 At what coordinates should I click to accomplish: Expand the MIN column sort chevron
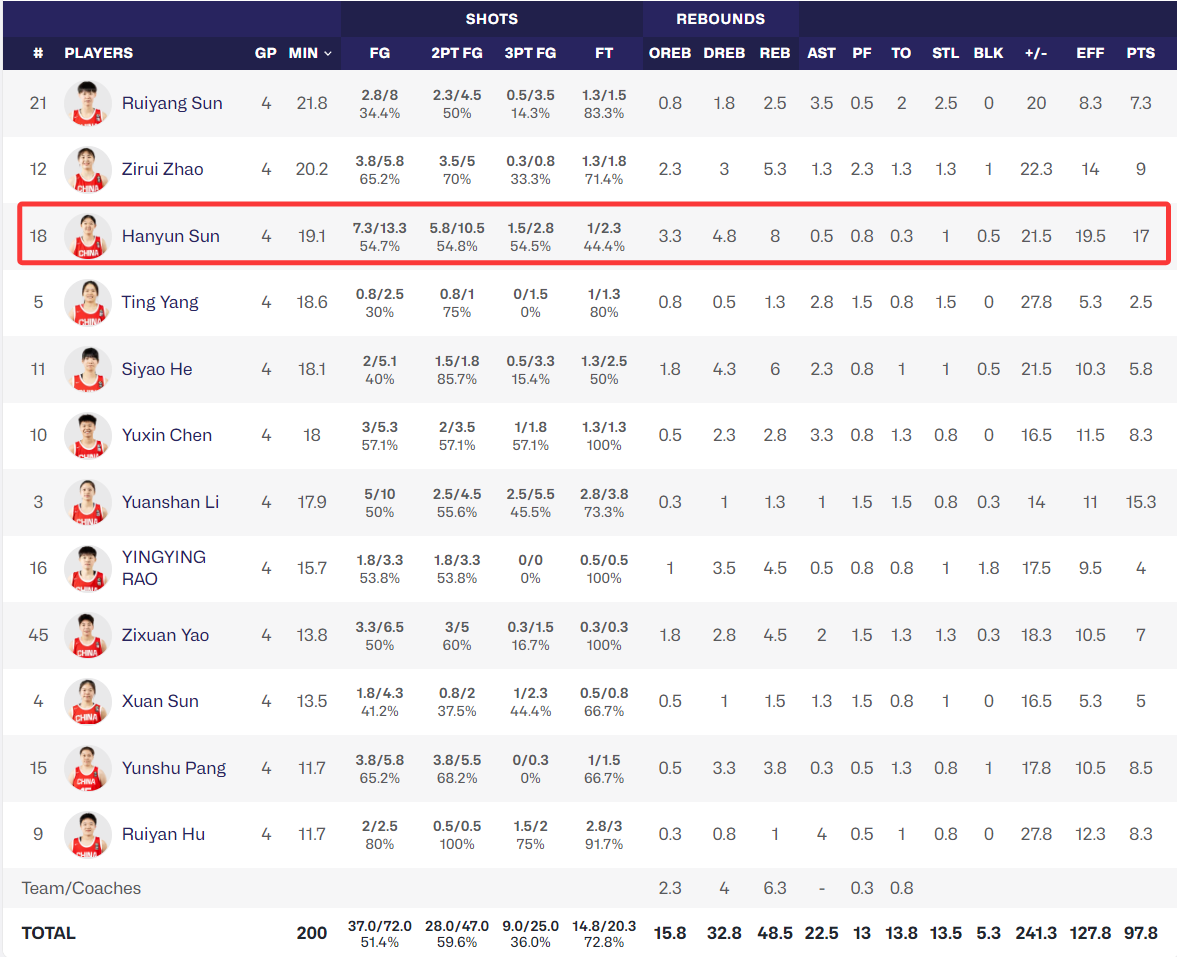(x=328, y=53)
